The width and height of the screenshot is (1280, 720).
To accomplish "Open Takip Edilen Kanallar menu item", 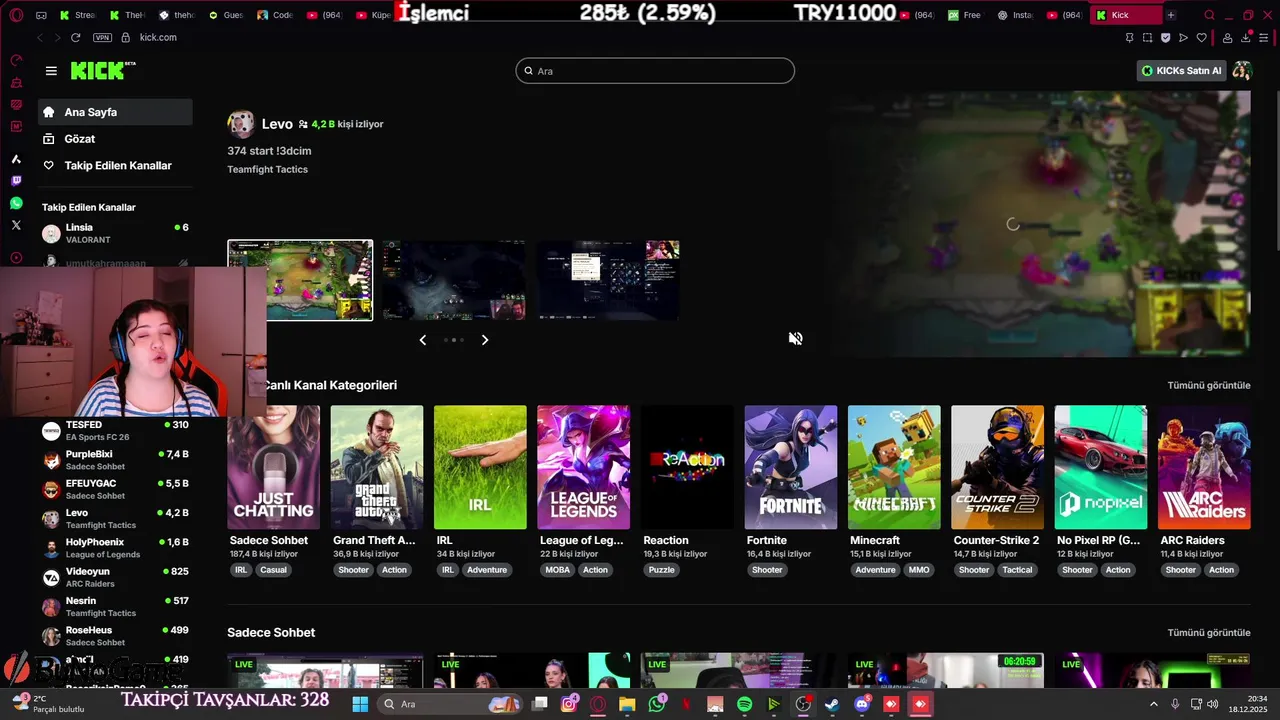I will tap(115, 165).
